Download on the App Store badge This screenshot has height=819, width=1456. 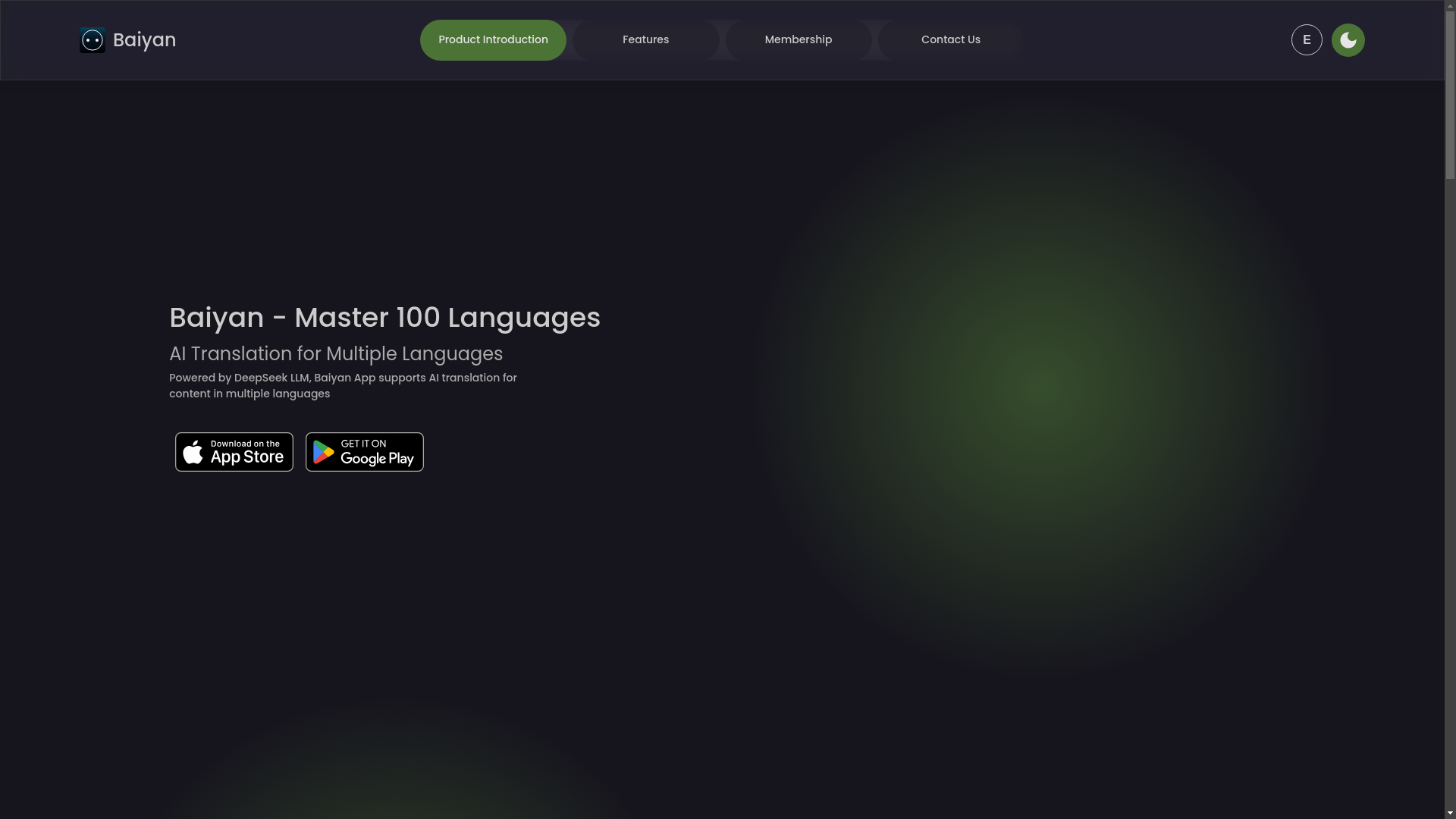234,452
